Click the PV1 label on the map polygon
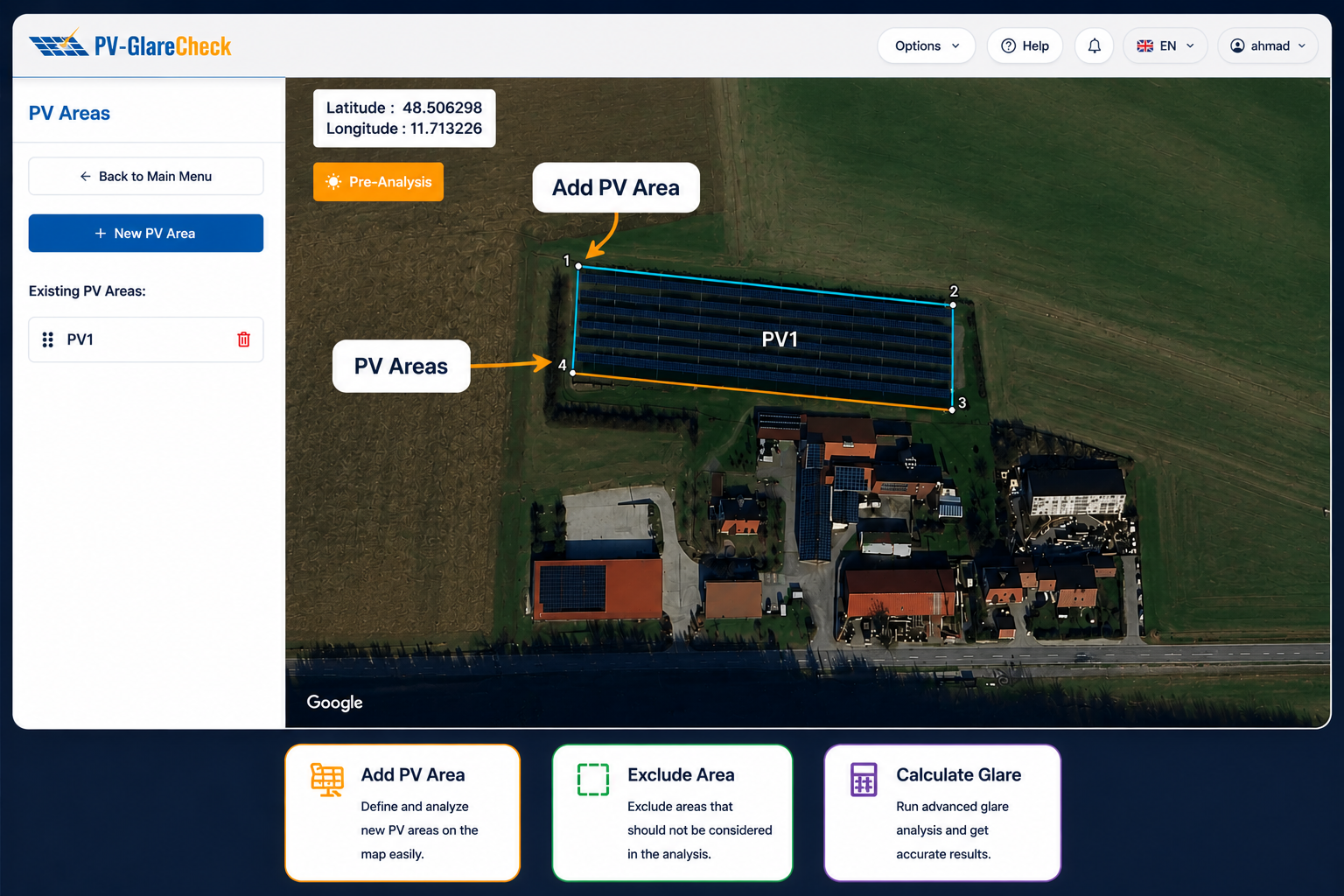This screenshot has height=896, width=1344. click(780, 339)
